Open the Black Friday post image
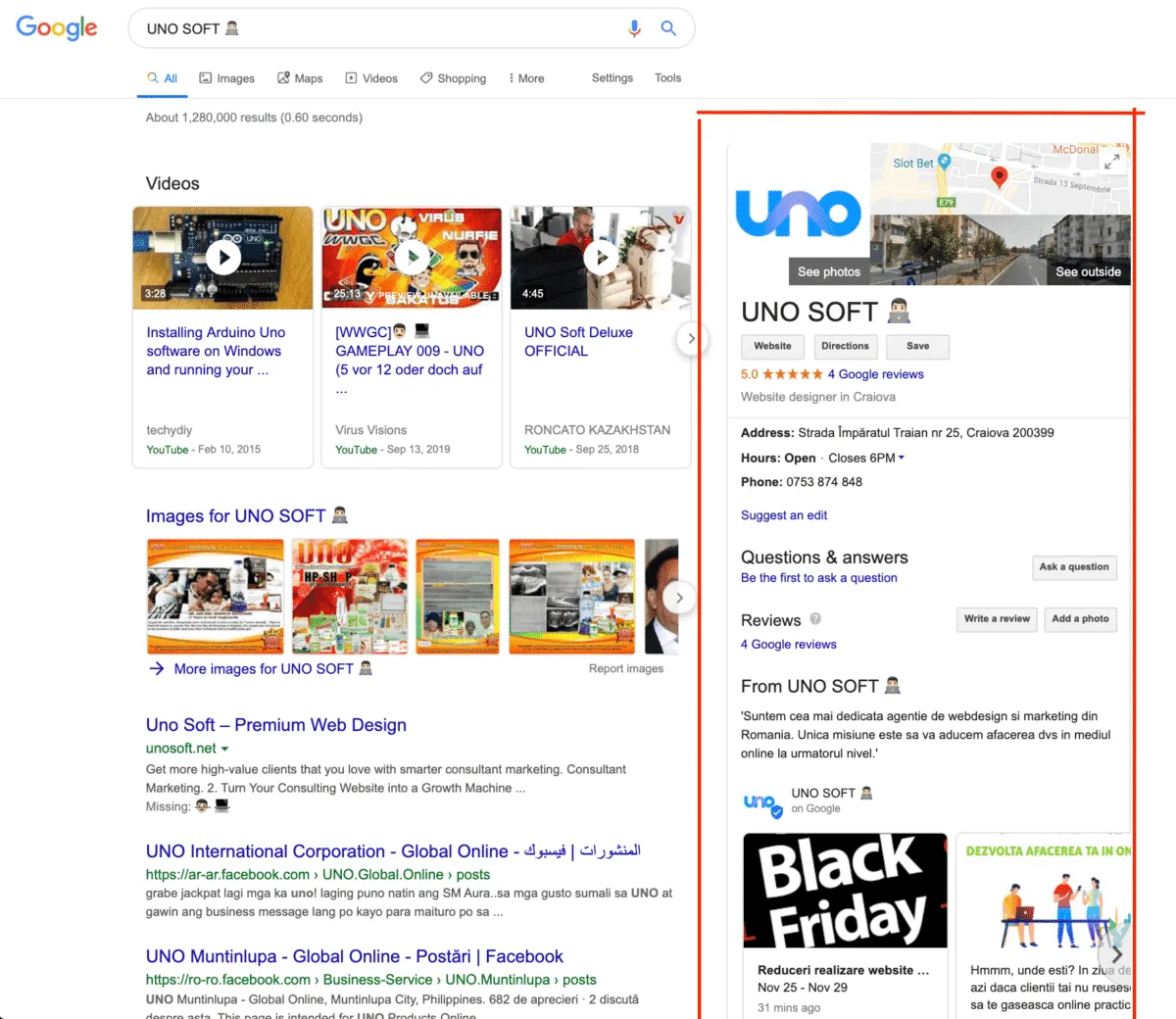This screenshot has width=1176, height=1019. (846, 891)
